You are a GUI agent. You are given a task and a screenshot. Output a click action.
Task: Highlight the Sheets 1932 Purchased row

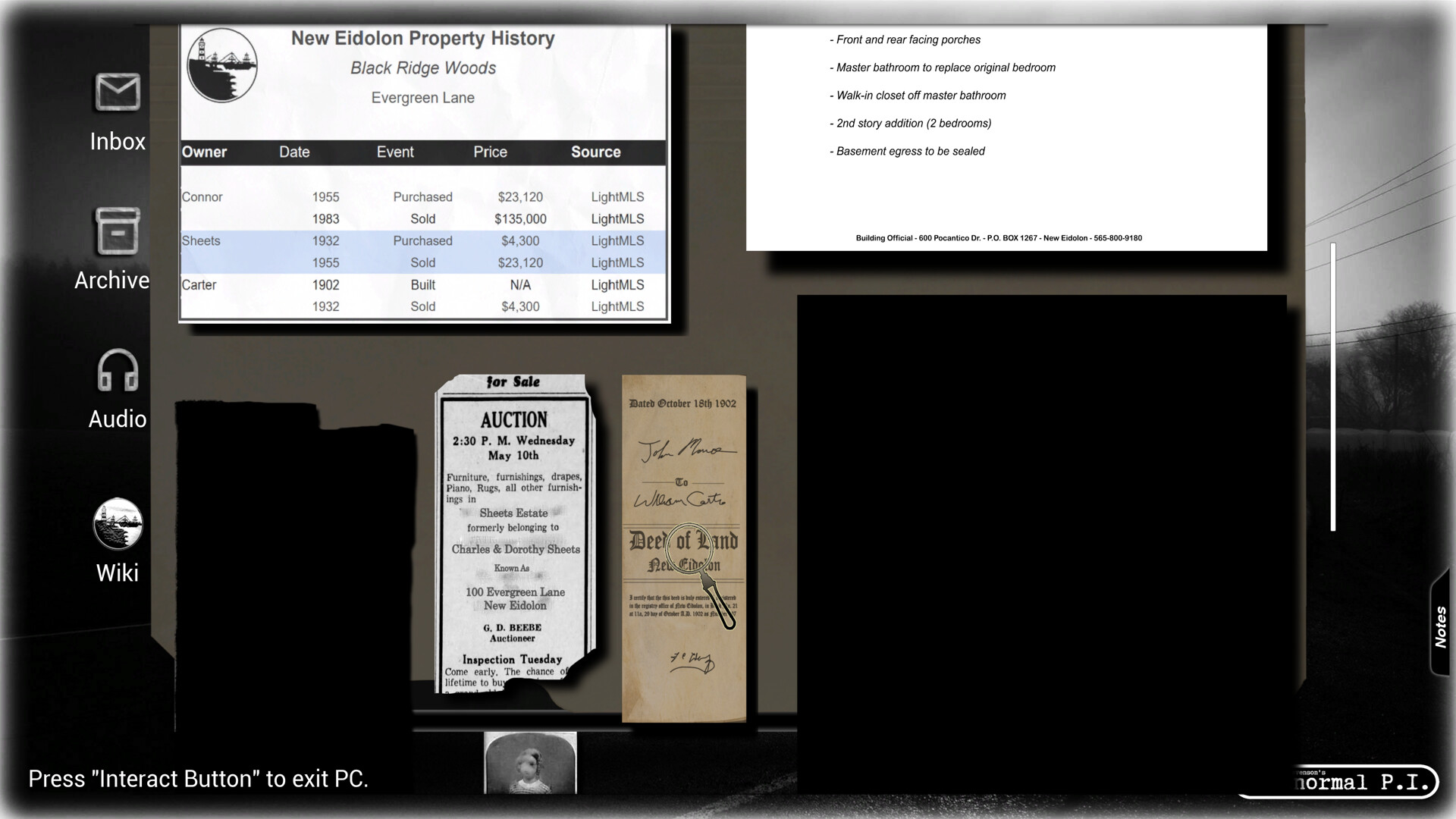[417, 241]
